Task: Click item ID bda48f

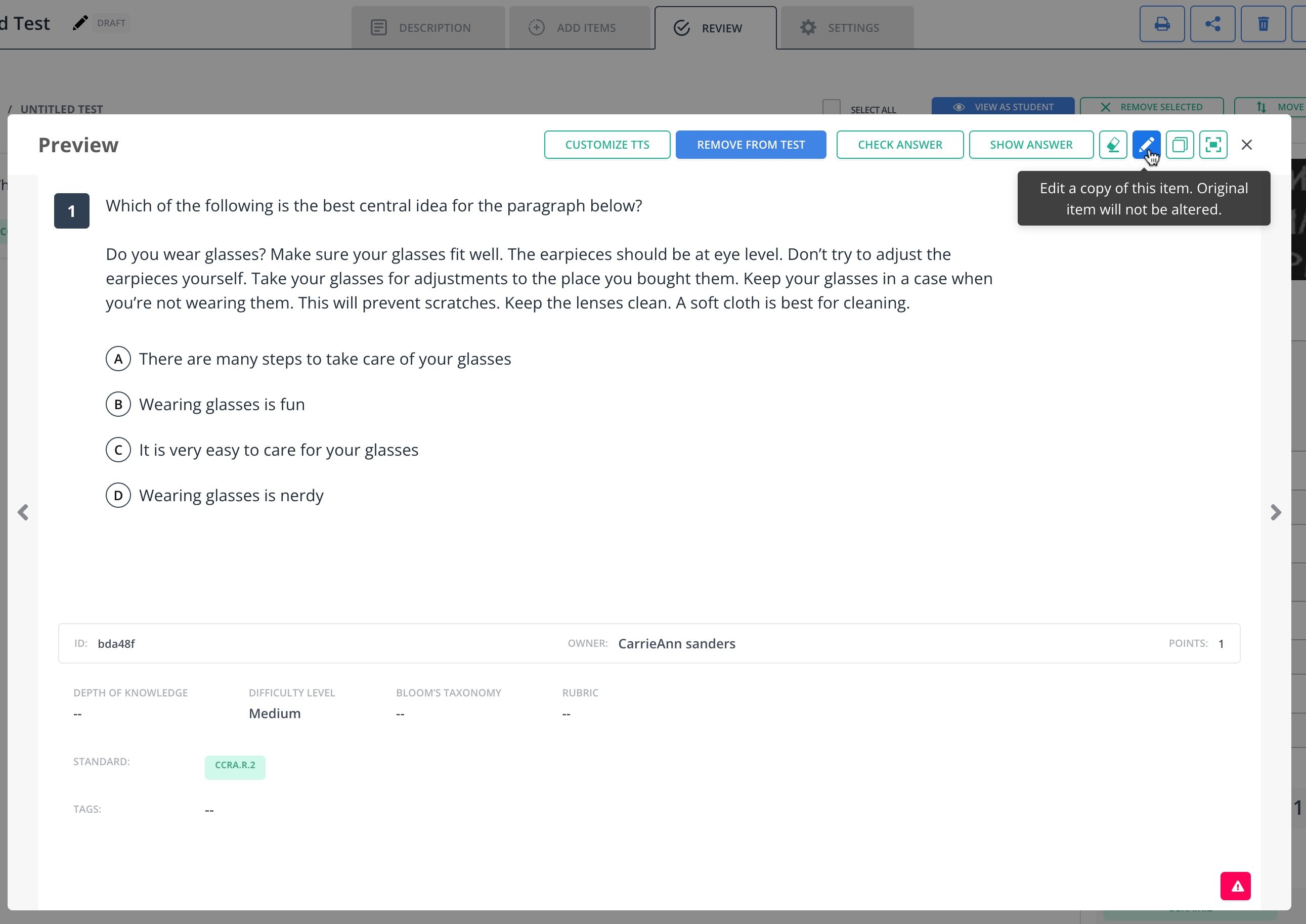Action: [116, 643]
